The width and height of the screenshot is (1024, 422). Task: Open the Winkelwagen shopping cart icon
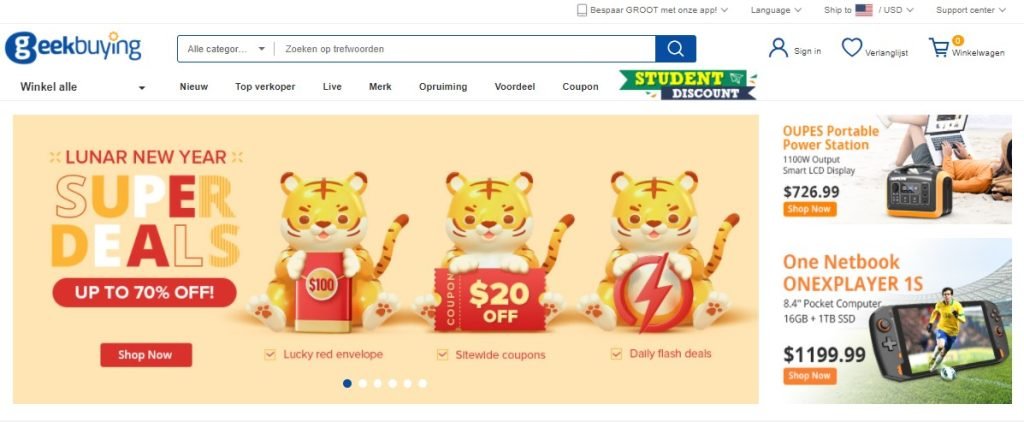click(x=939, y=48)
